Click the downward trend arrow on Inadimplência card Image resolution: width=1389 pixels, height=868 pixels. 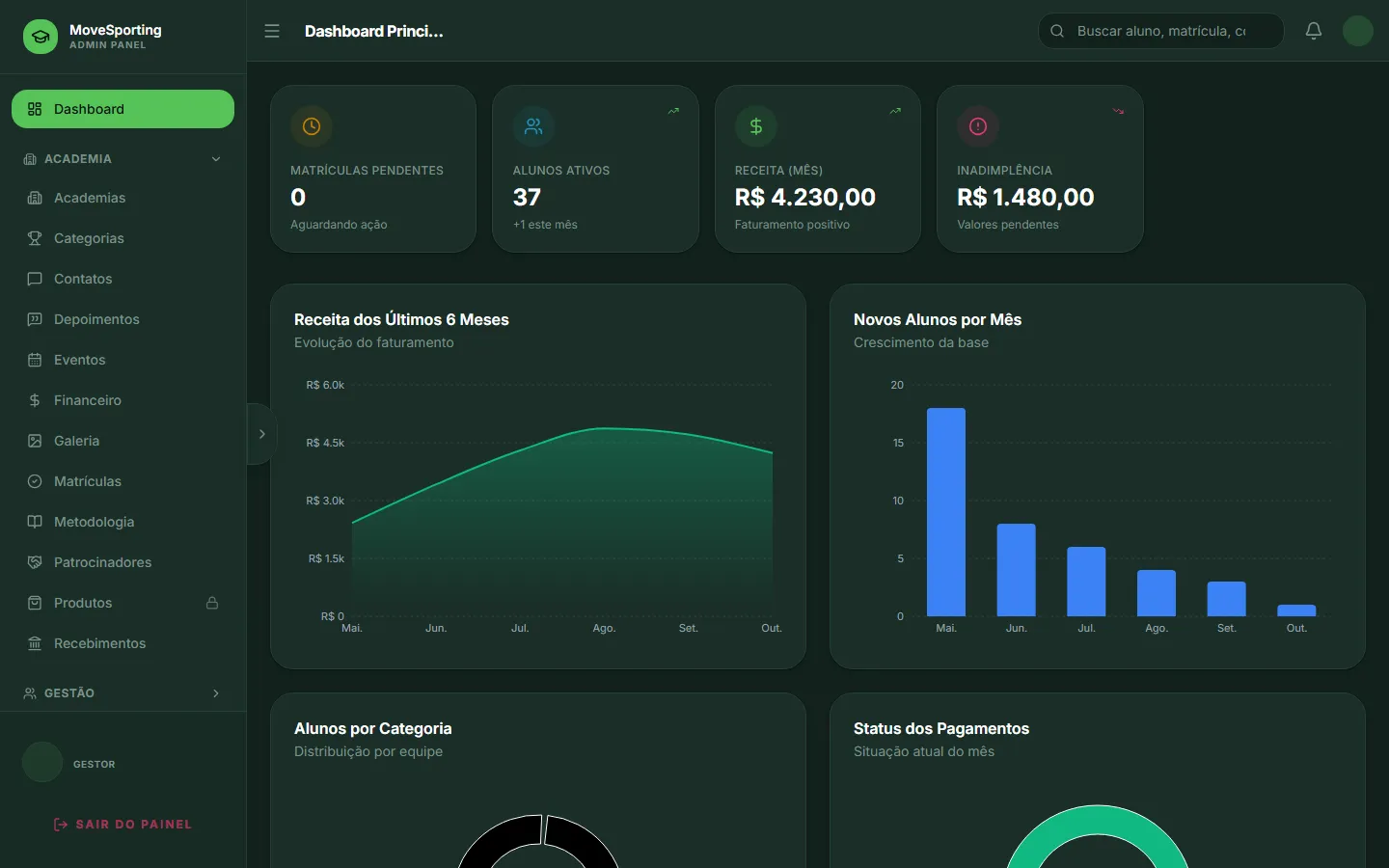click(x=1119, y=111)
